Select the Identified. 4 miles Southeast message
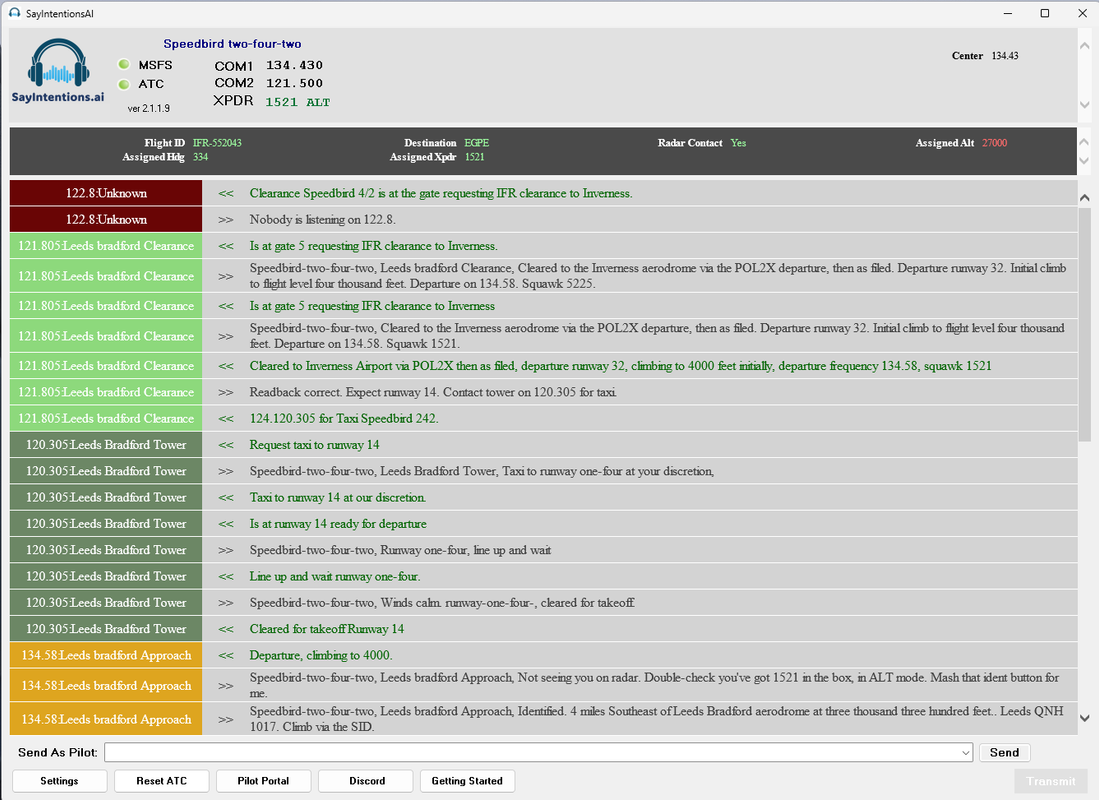Screen dimensions: 1099x800 [656, 719]
